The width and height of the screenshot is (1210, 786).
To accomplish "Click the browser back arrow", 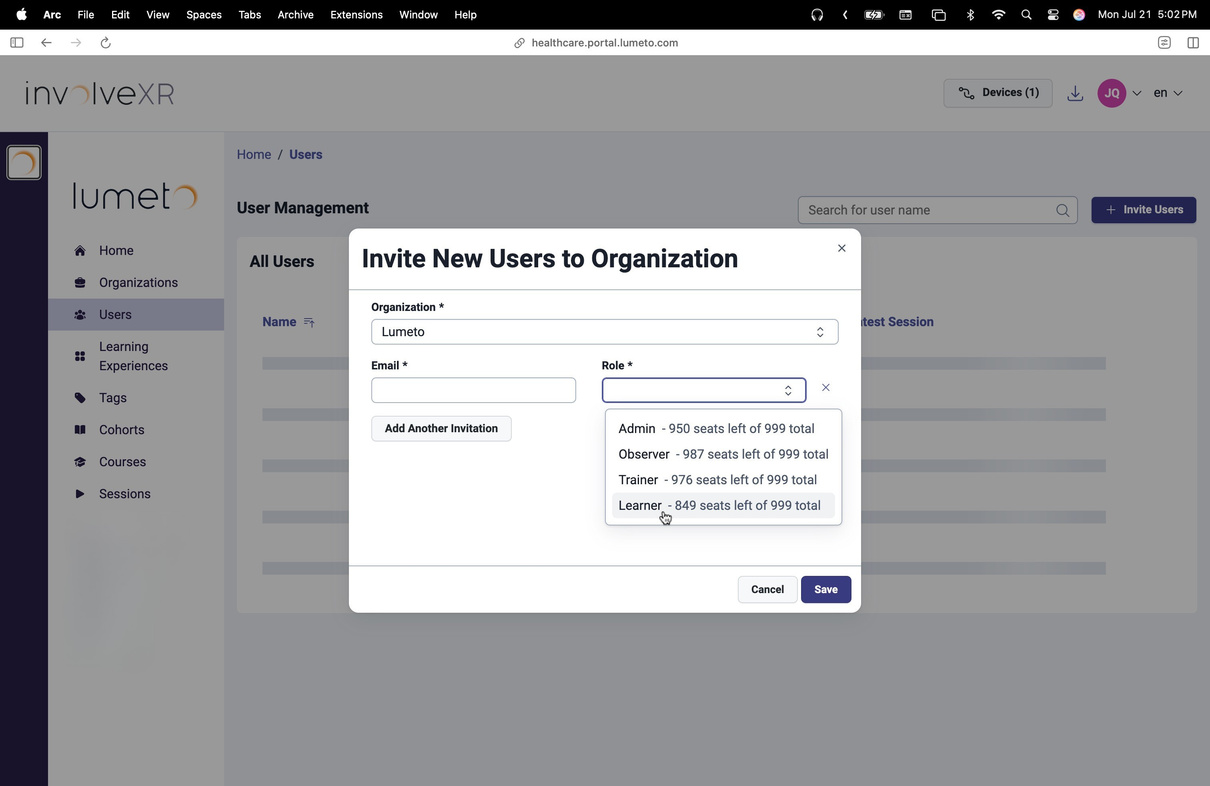I will tap(46, 43).
